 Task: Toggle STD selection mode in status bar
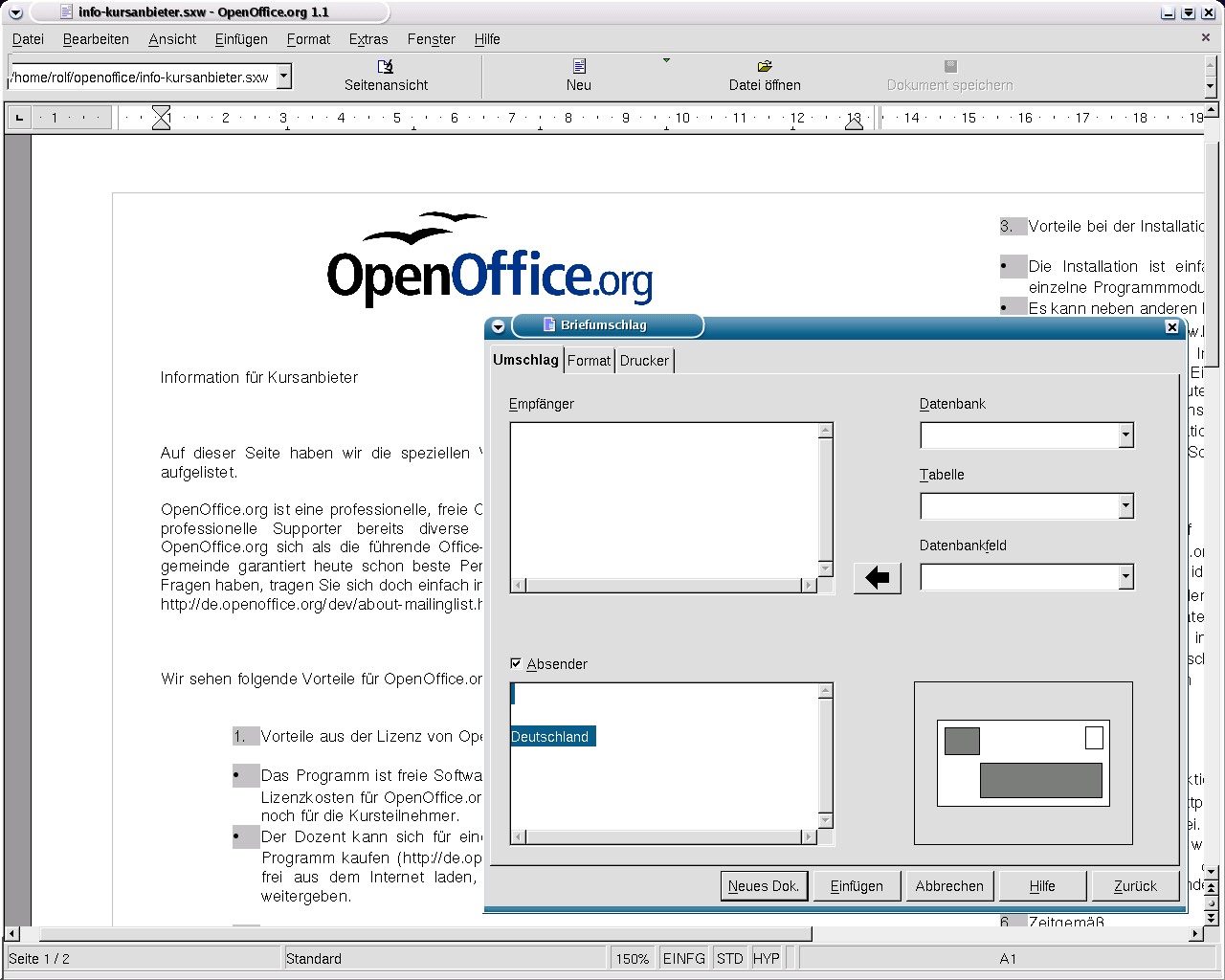729,958
